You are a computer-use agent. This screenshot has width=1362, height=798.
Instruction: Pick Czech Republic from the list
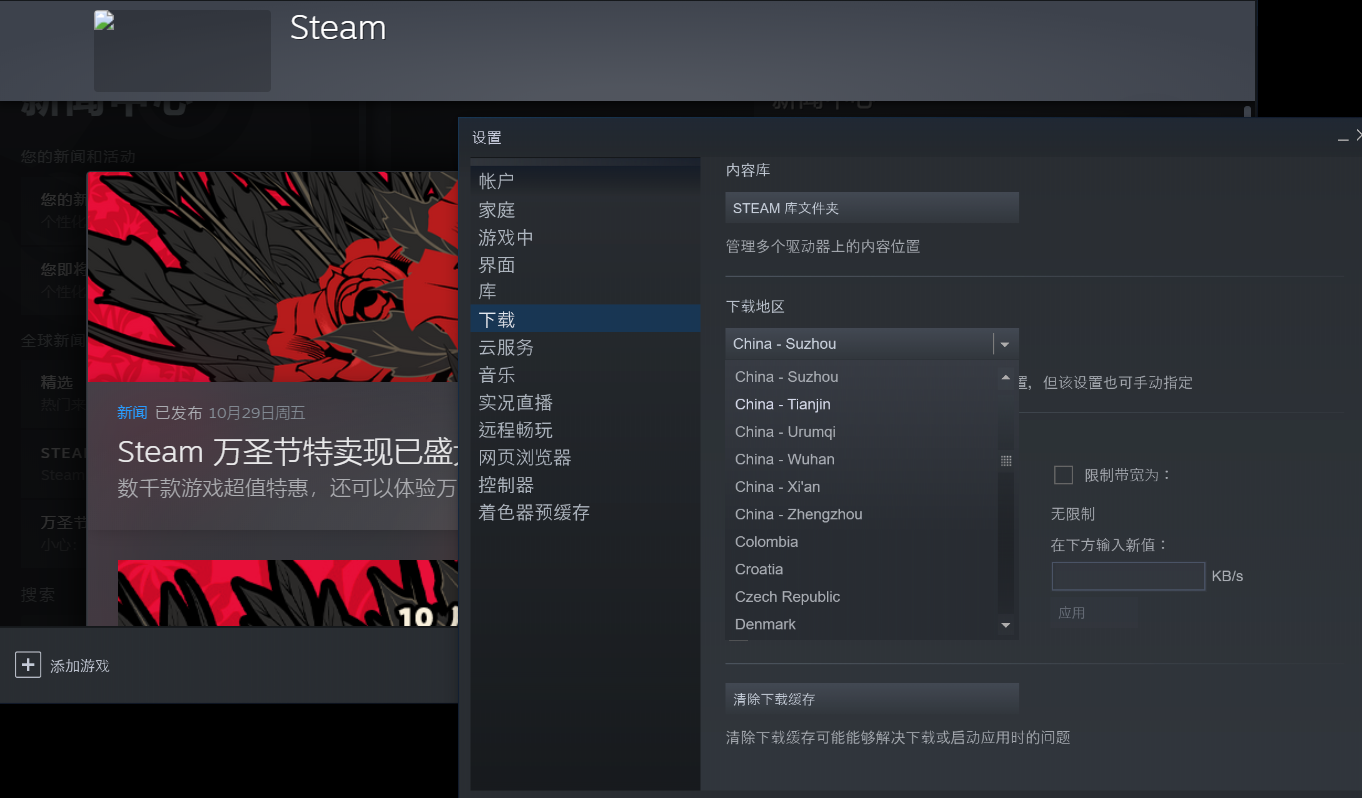tap(861, 597)
